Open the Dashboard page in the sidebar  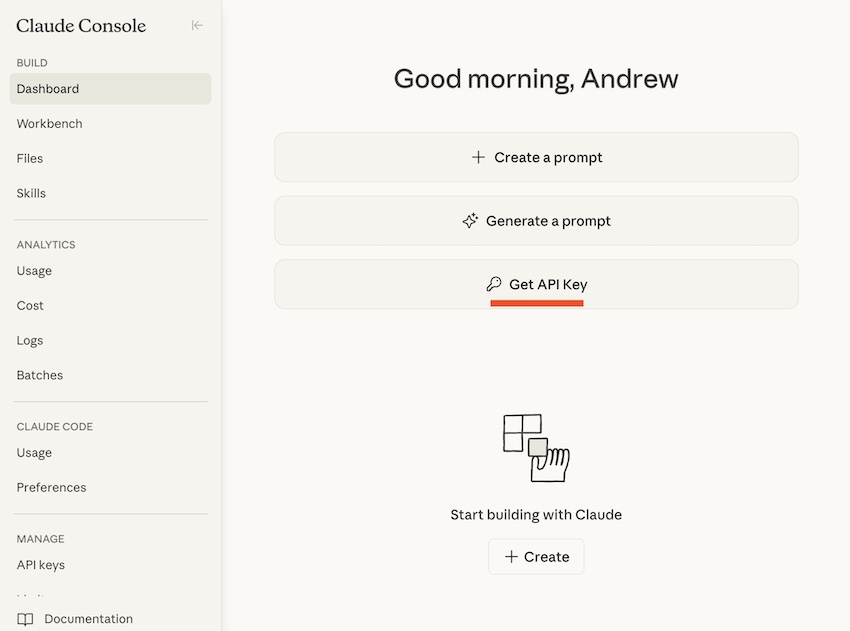click(48, 89)
